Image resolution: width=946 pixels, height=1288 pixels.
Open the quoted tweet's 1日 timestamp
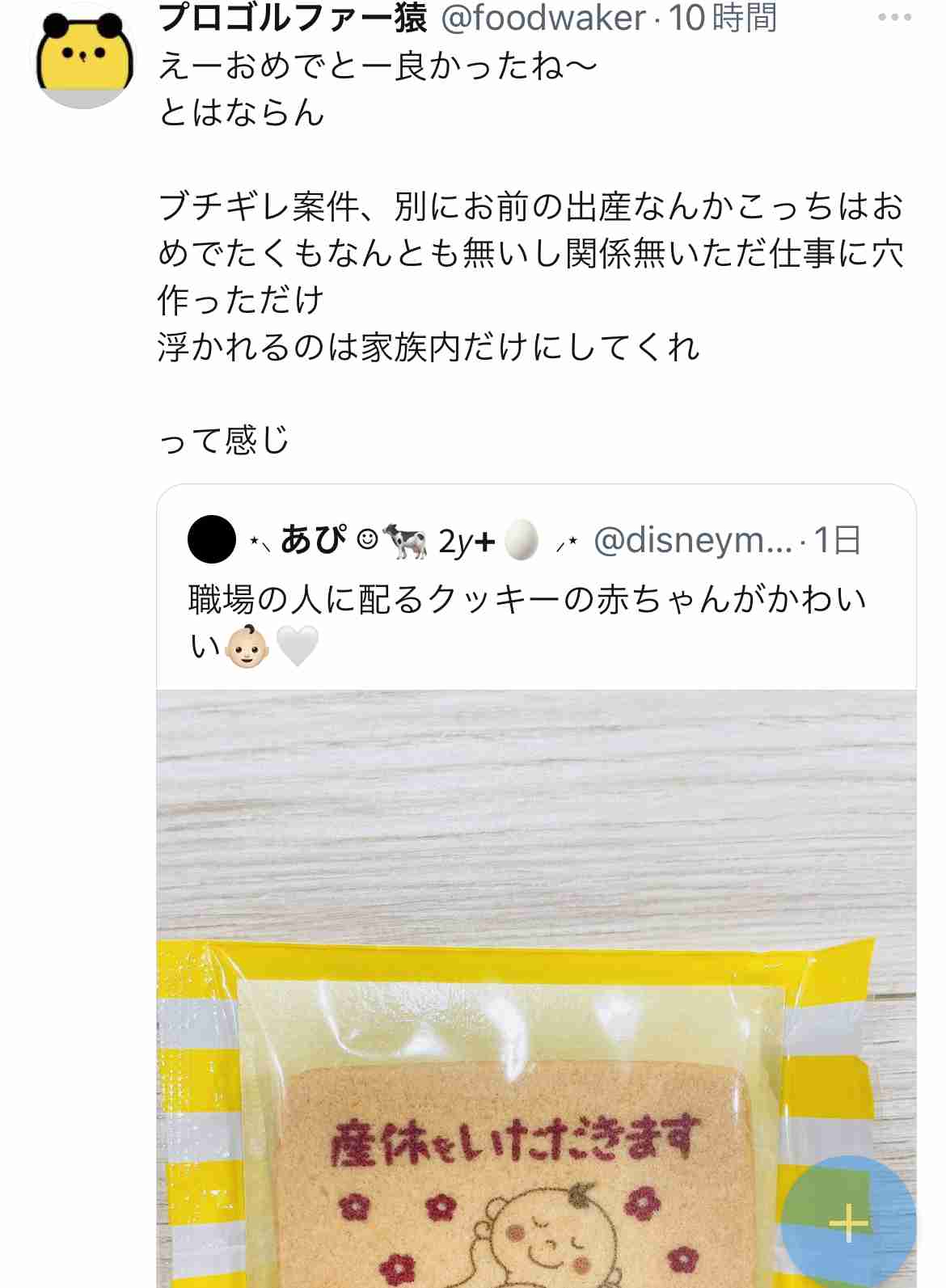click(838, 539)
